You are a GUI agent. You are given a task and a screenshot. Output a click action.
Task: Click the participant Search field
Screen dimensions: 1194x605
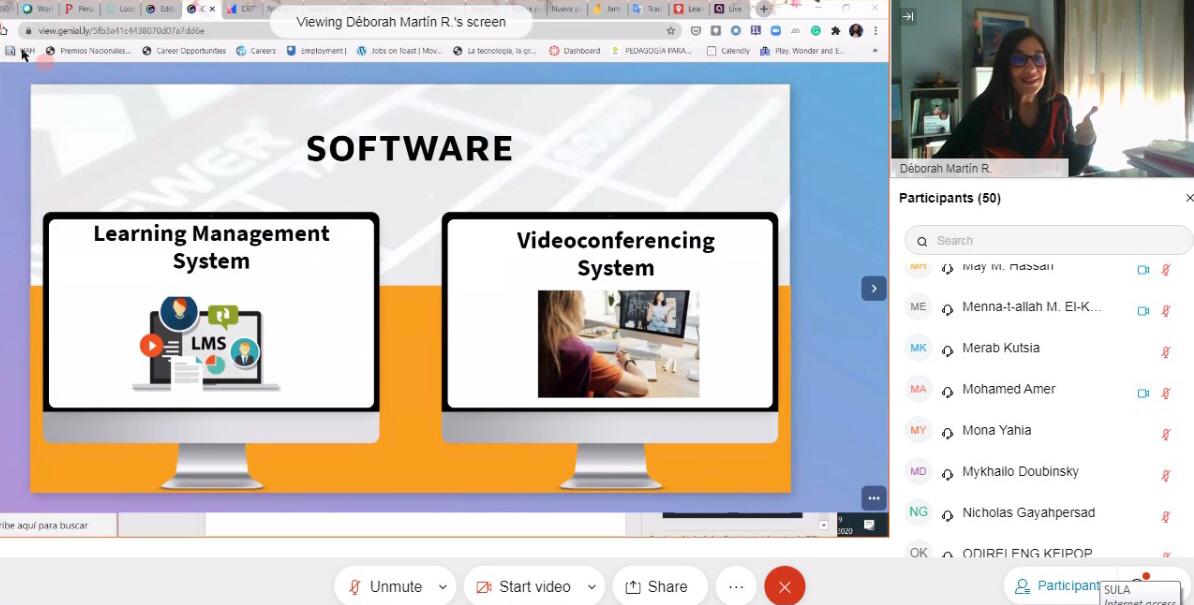click(x=1050, y=240)
